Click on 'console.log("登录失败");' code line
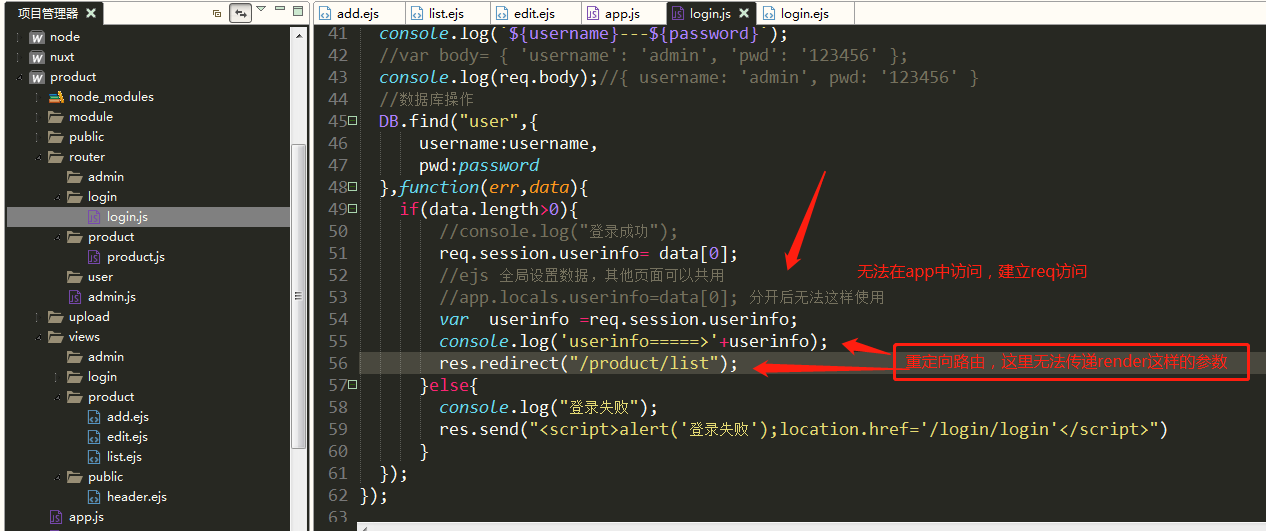 [x=548, y=407]
